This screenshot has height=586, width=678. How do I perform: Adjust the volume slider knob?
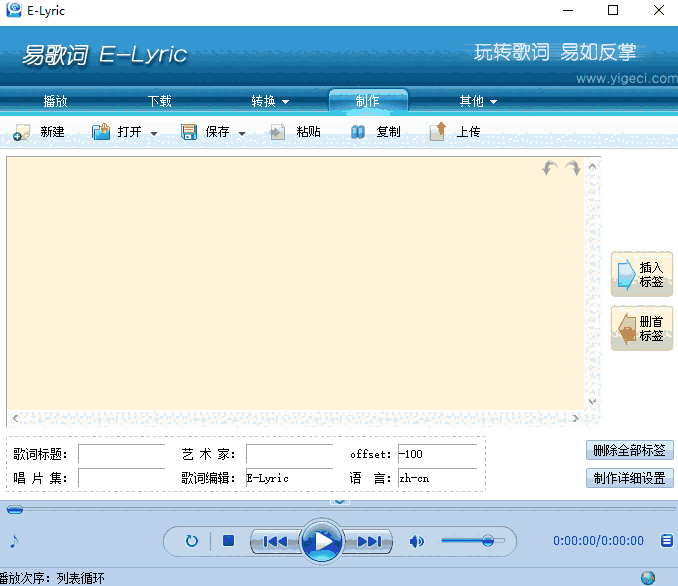pyautogui.click(x=488, y=541)
